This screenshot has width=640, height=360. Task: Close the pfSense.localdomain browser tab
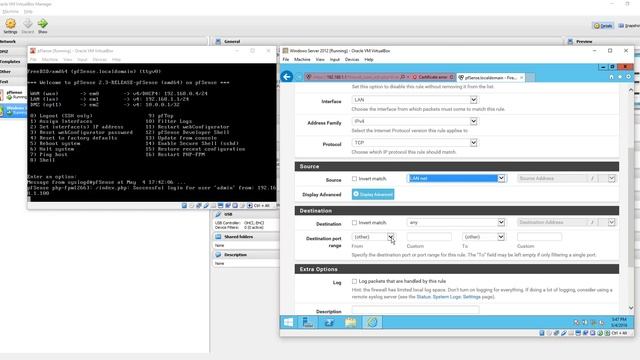coord(521,77)
